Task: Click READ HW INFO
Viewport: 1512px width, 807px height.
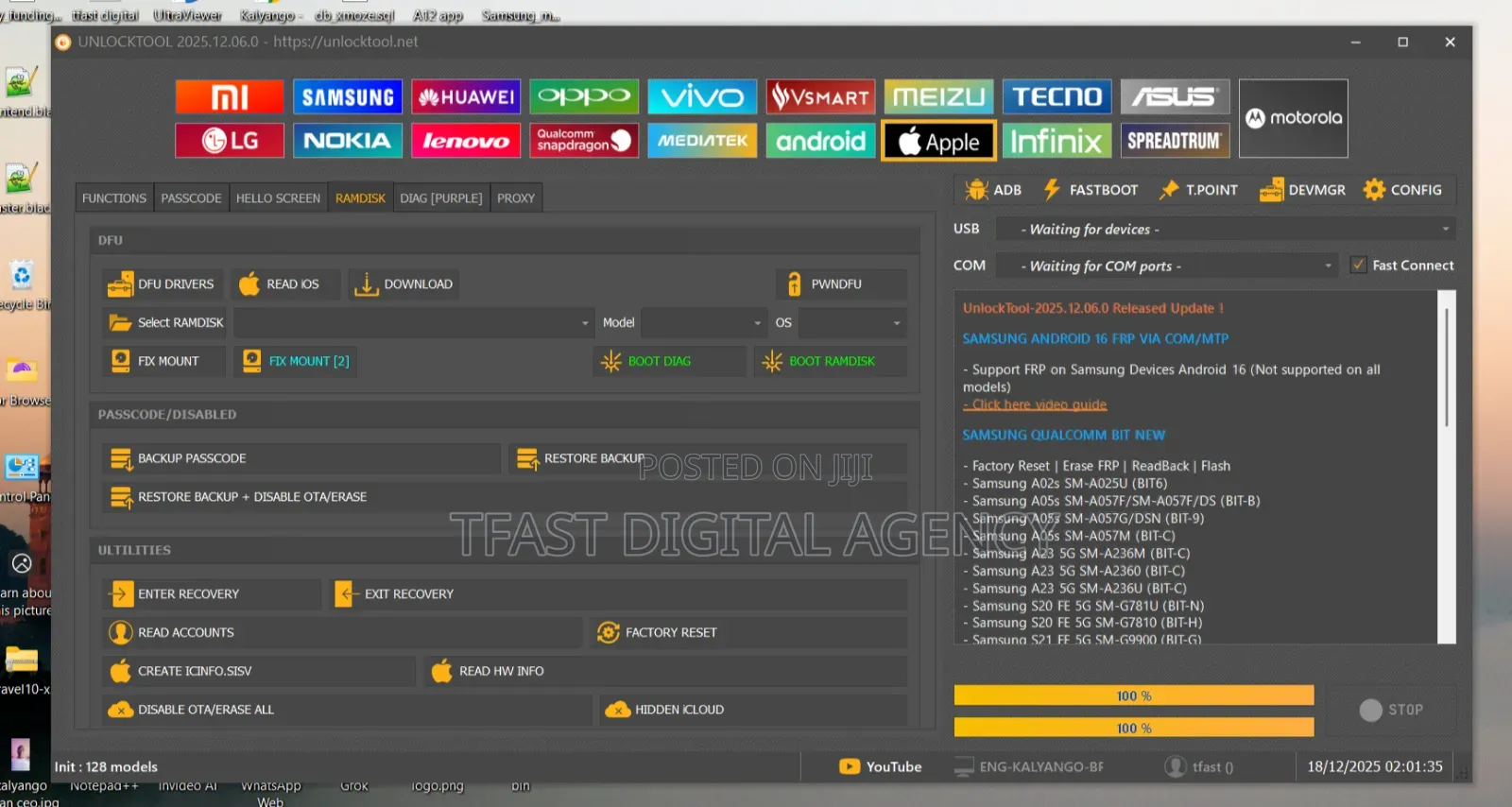Action: 665,671
